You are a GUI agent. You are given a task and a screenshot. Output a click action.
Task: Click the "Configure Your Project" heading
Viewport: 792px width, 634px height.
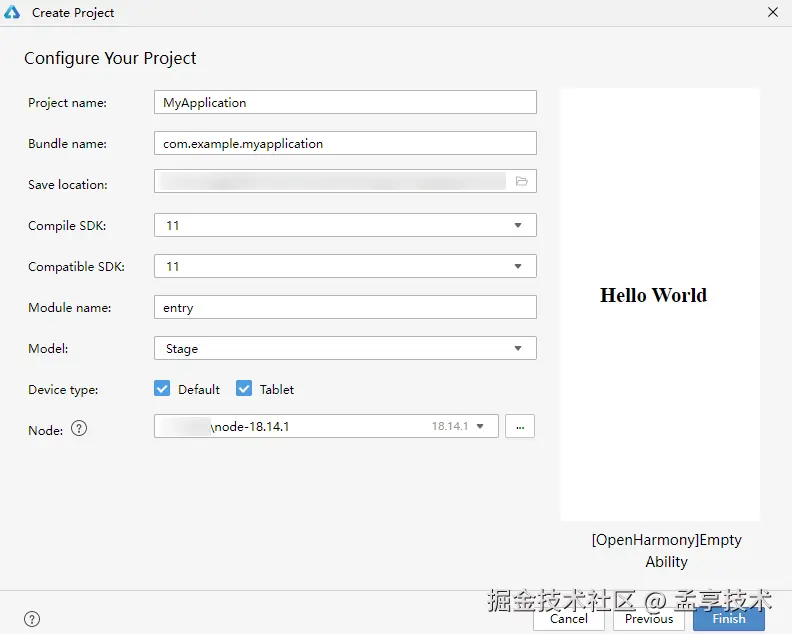point(110,58)
